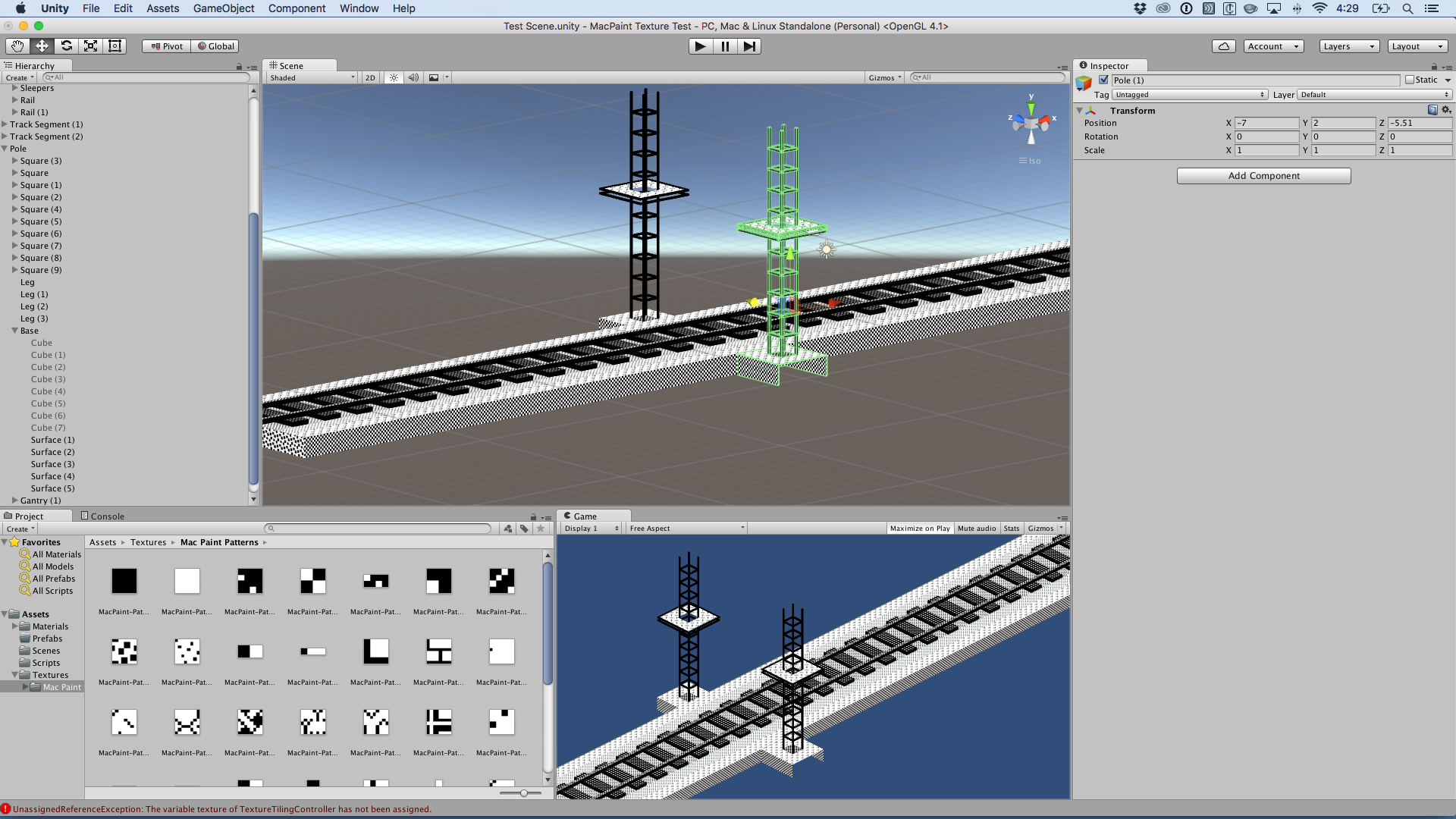Collapse the Base hierarchy item

15,331
